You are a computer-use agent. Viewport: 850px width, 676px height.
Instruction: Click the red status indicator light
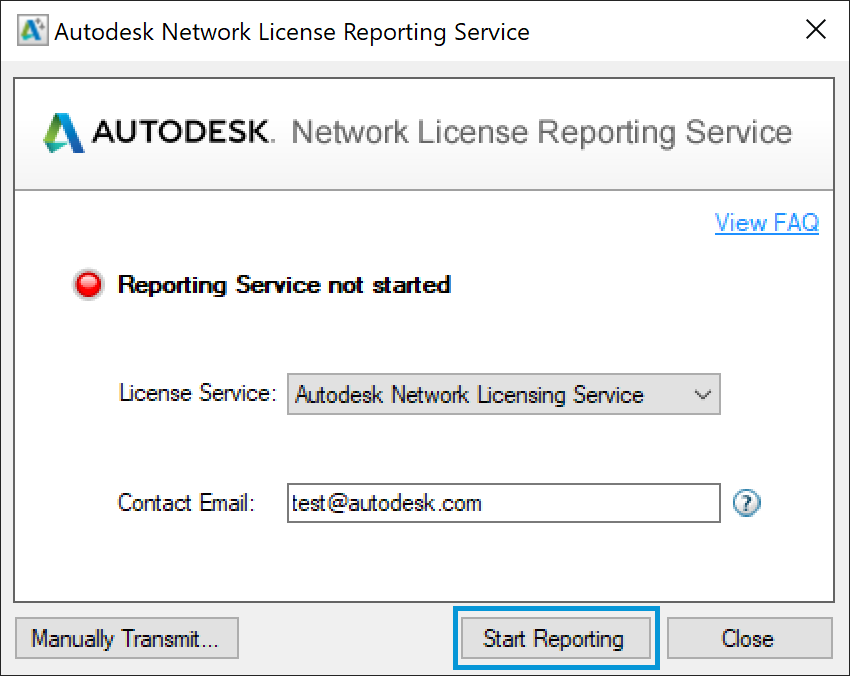click(88, 285)
